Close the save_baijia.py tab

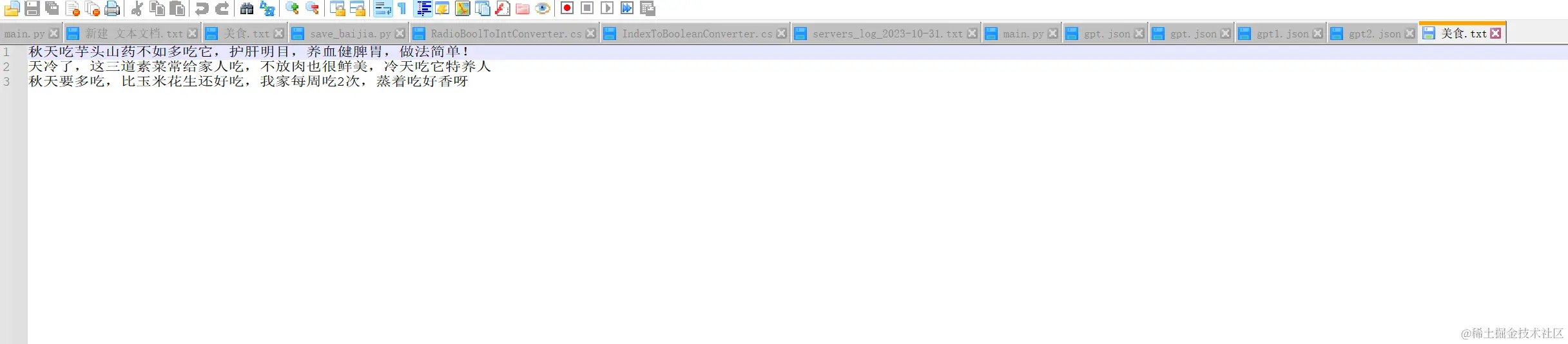(x=400, y=33)
